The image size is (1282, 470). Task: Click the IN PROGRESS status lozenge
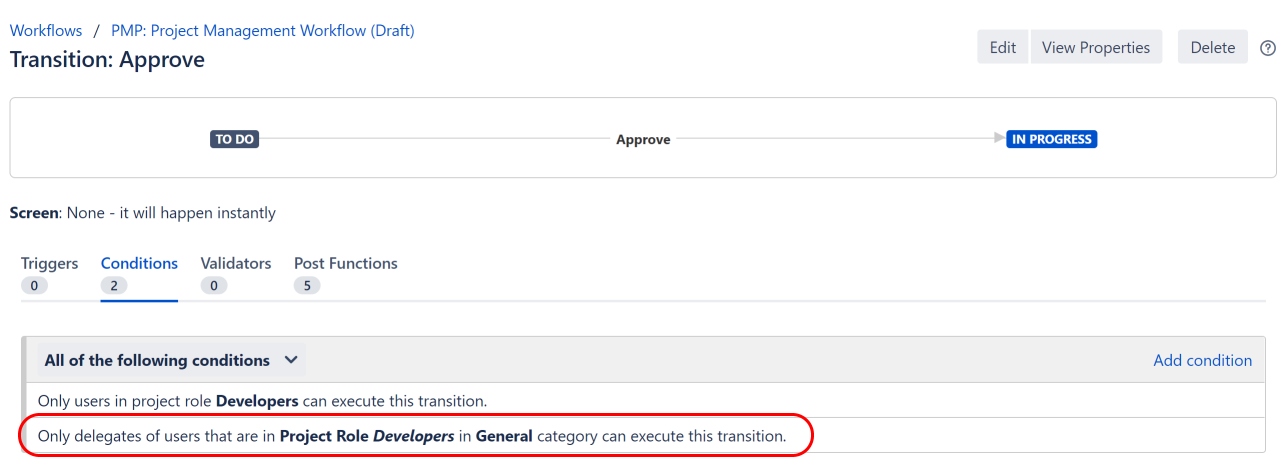pyautogui.click(x=1051, y=140)
